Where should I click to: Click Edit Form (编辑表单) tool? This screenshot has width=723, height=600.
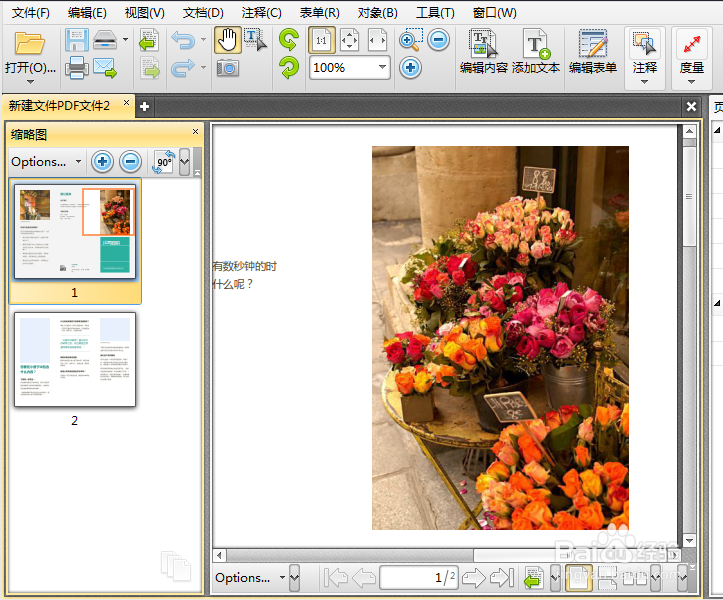tap(593, 51)
